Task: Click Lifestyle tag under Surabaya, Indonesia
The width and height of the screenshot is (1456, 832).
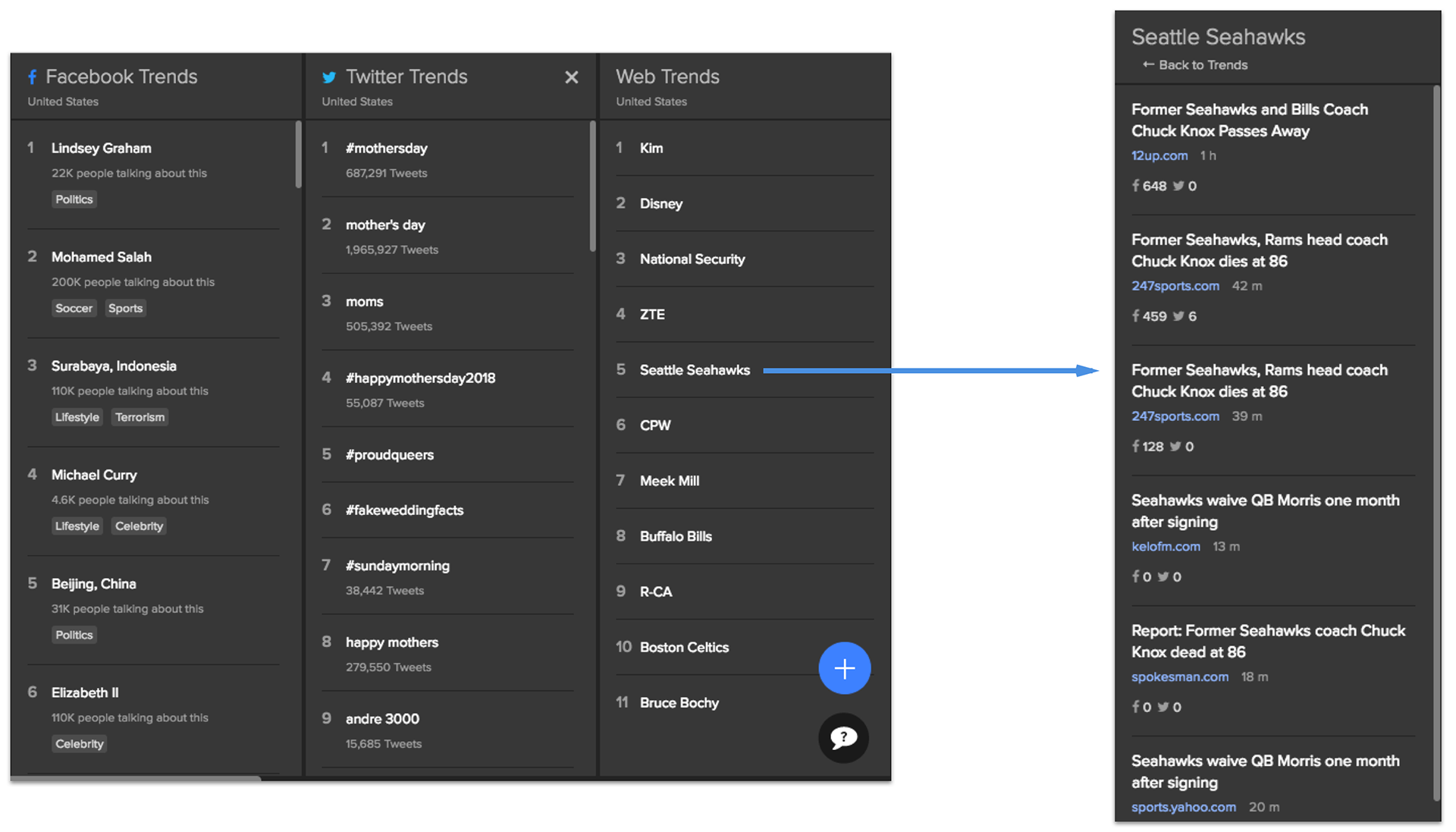Action: 77,417
